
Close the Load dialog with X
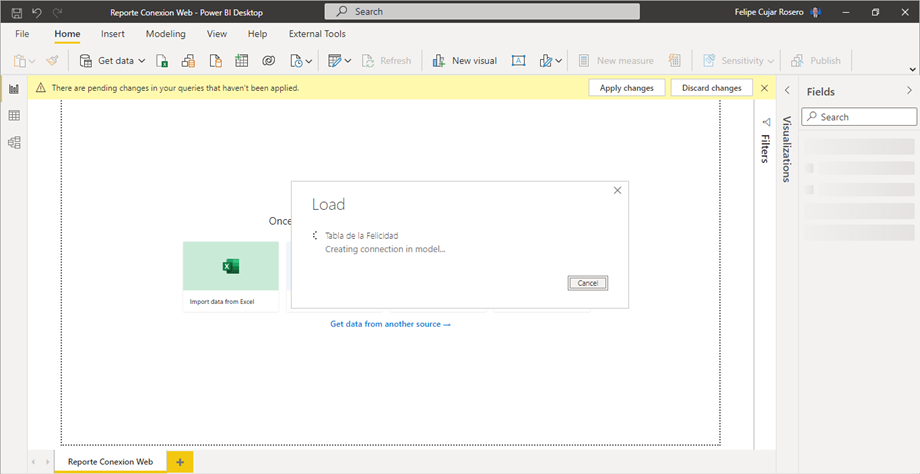coord(617,190)
